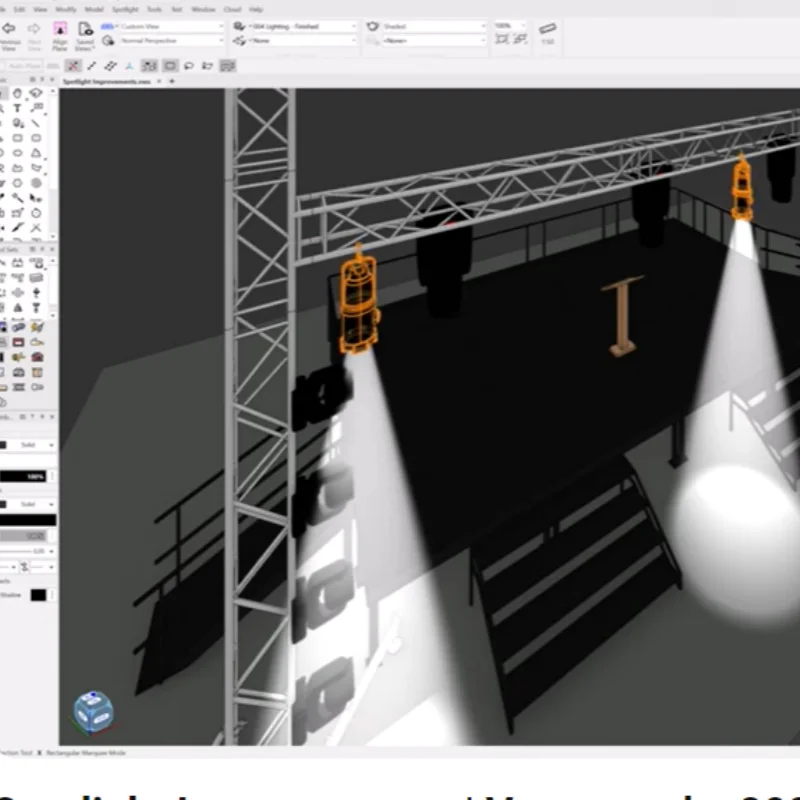Enable Snap to Object constraint
The height and width of the screenshot is (800, 800).
point(91,65)
